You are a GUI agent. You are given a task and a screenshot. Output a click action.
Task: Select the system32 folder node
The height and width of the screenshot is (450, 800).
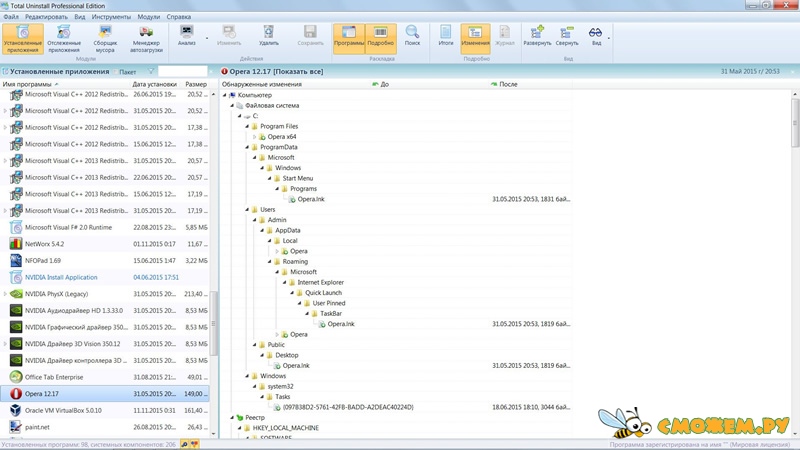(x=281, y=386)
